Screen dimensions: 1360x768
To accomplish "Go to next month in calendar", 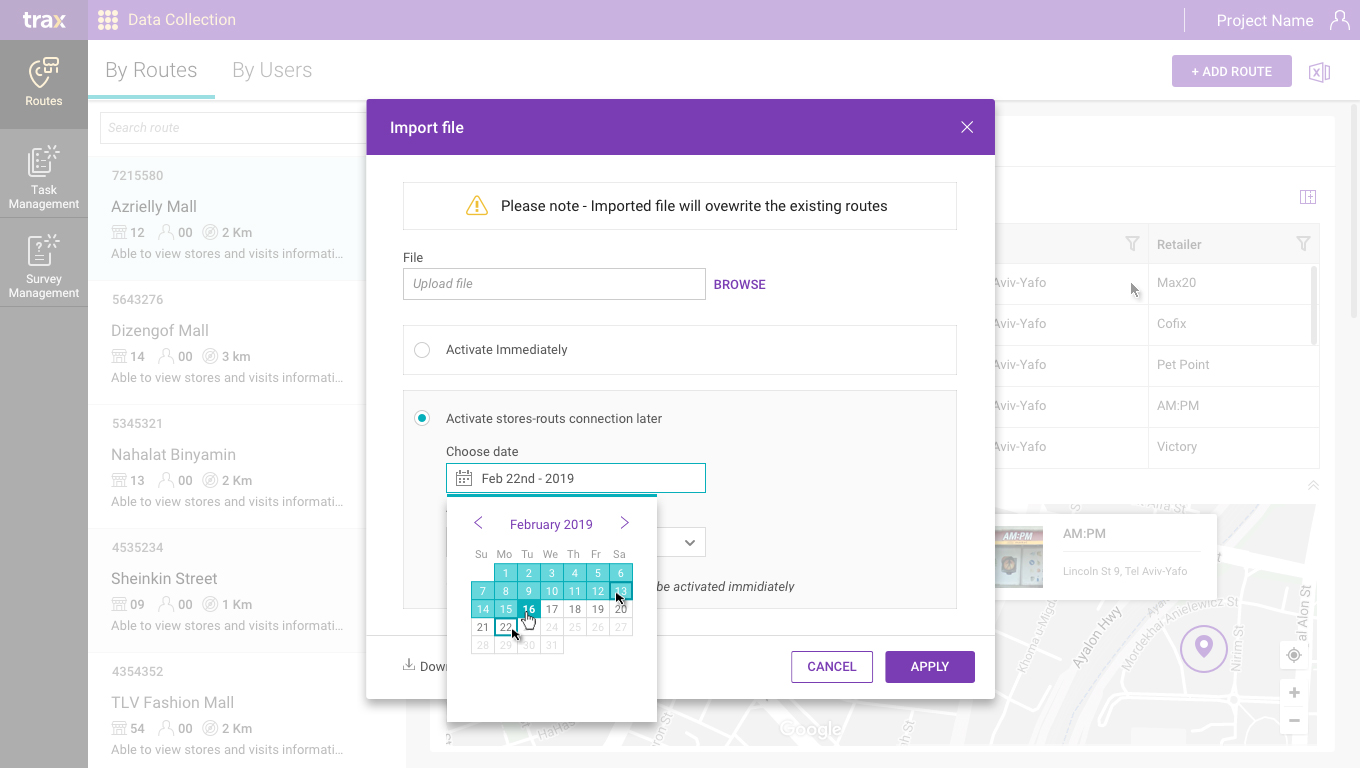I will point(625,523).
